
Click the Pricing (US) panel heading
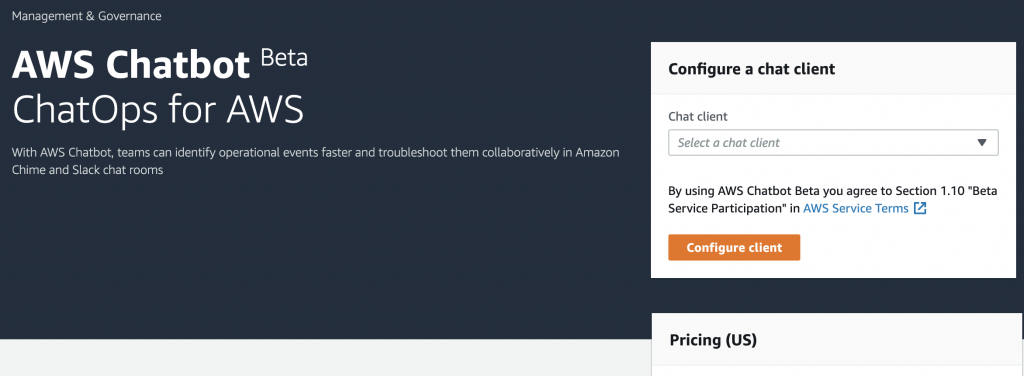pos(713,340)
